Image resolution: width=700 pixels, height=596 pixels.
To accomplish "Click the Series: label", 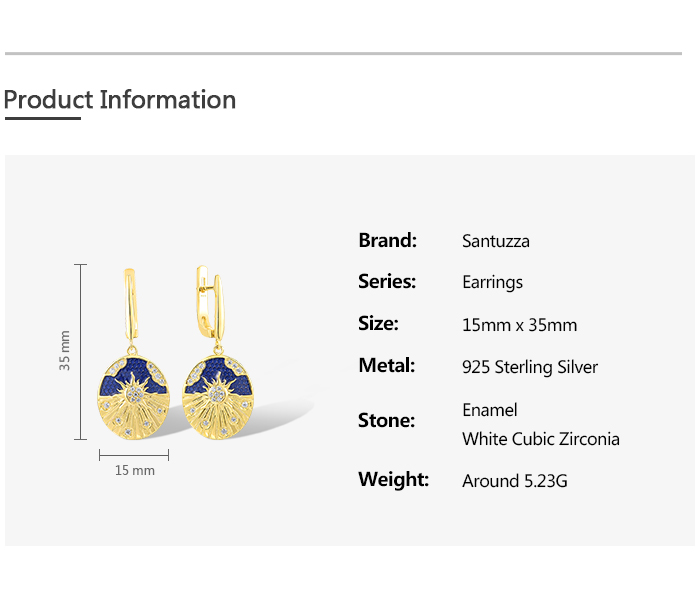I will pyautogui.click(x=387, y=282).
